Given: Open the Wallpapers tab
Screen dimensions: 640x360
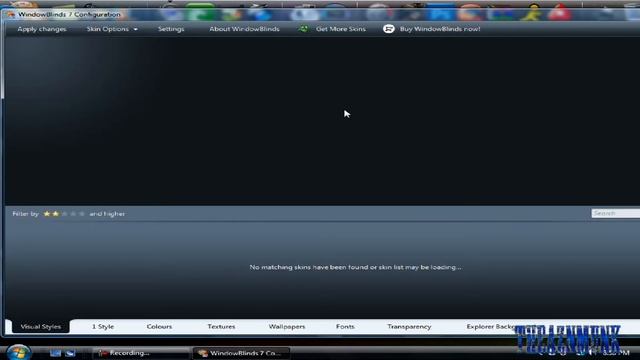Looking at the screenshot, I should tap(287, 327).
